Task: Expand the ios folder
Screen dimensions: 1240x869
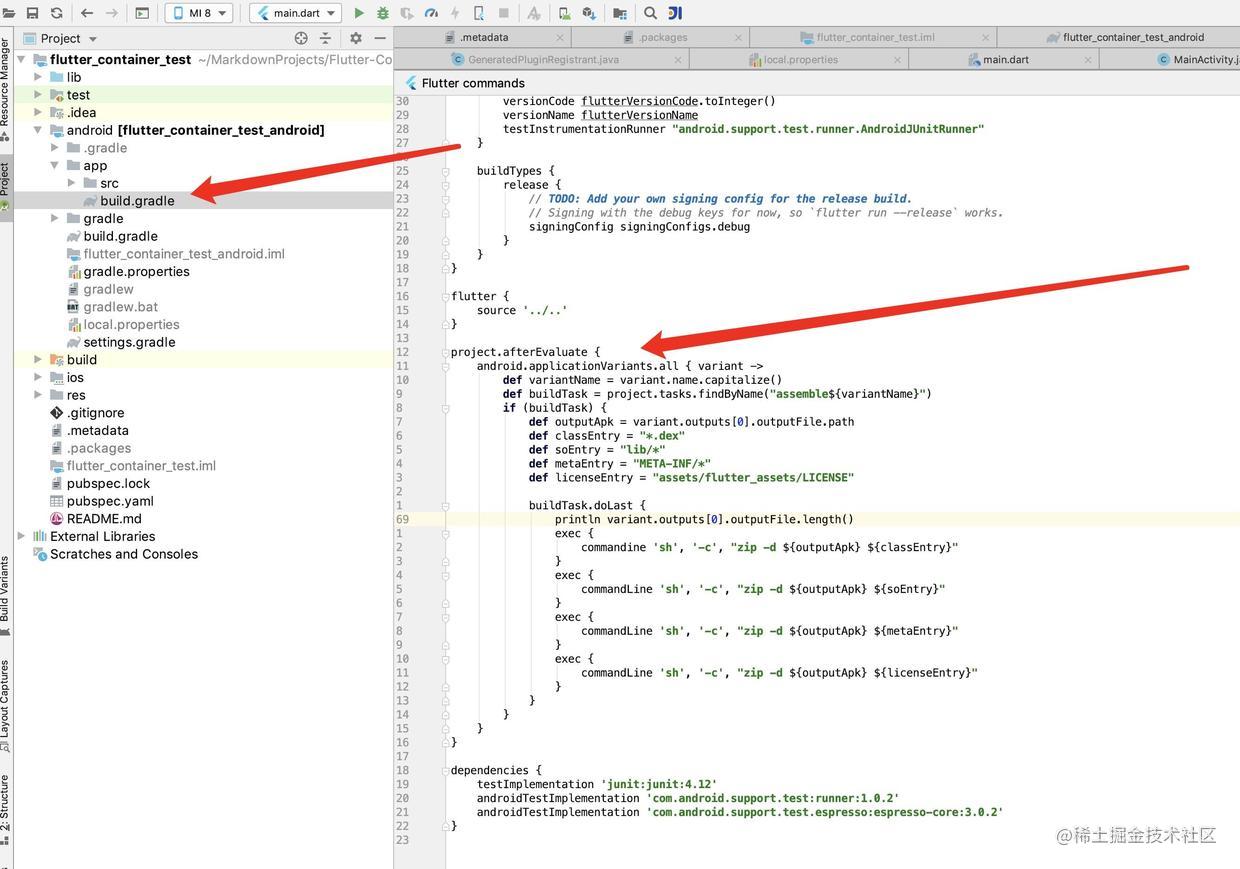Action: [38, 377]
